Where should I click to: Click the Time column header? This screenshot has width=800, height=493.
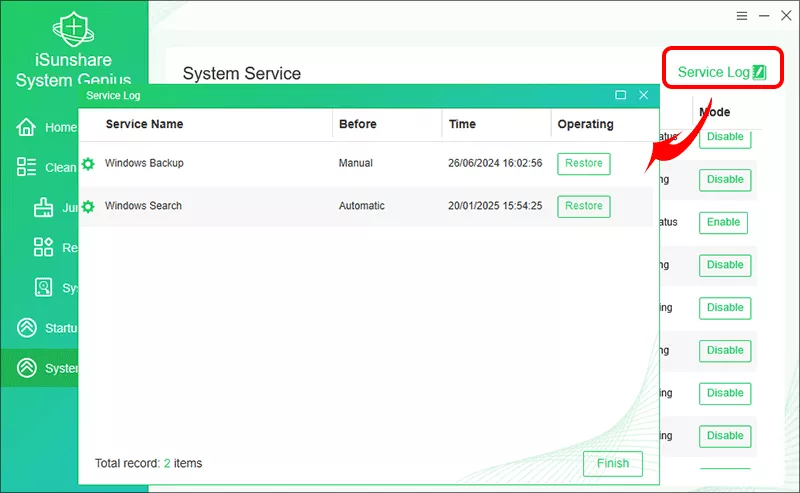coord(462,124)
